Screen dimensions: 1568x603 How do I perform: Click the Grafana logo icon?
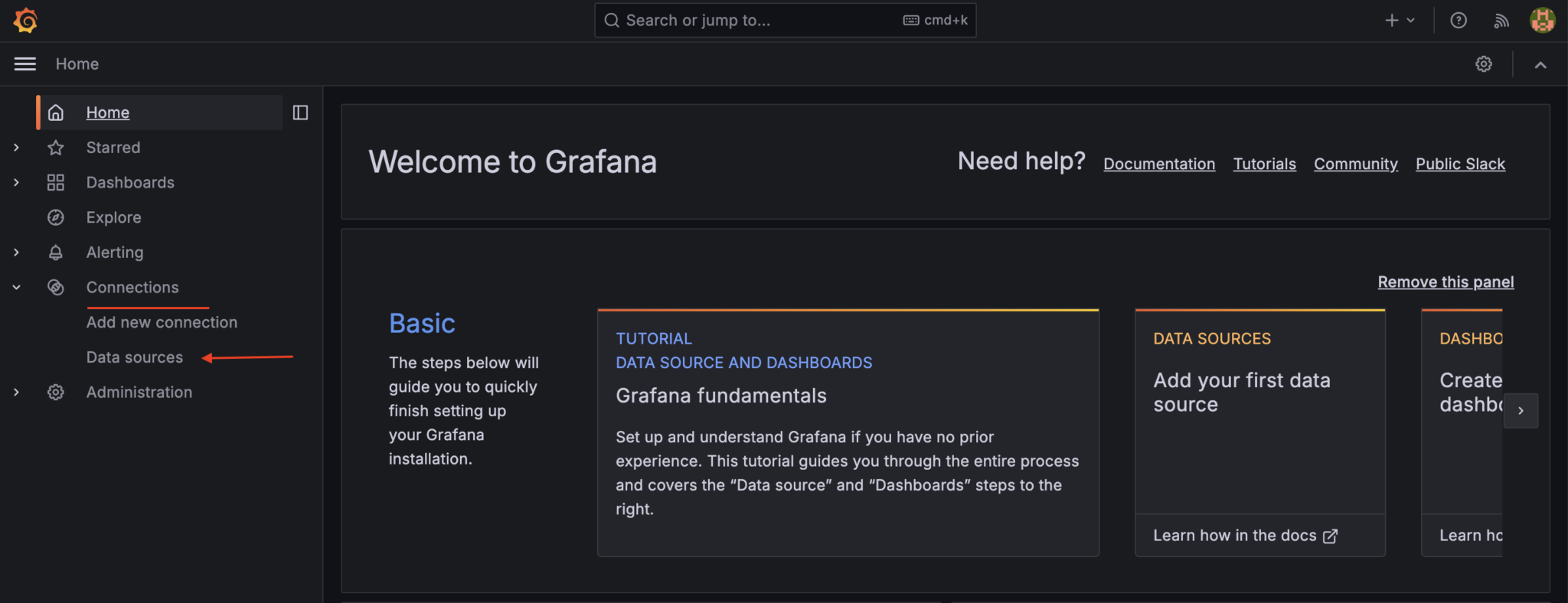pos(25,21)
